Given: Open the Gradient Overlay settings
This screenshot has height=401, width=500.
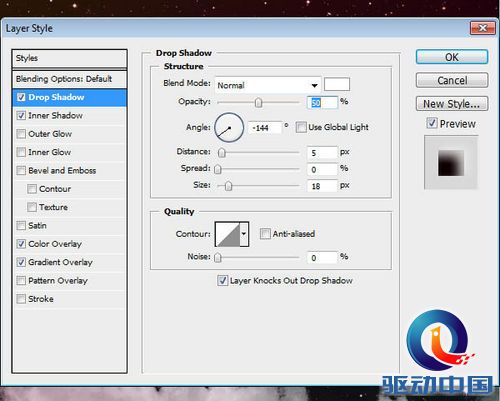Looking at the screenshot, I should tap(60, 262).
